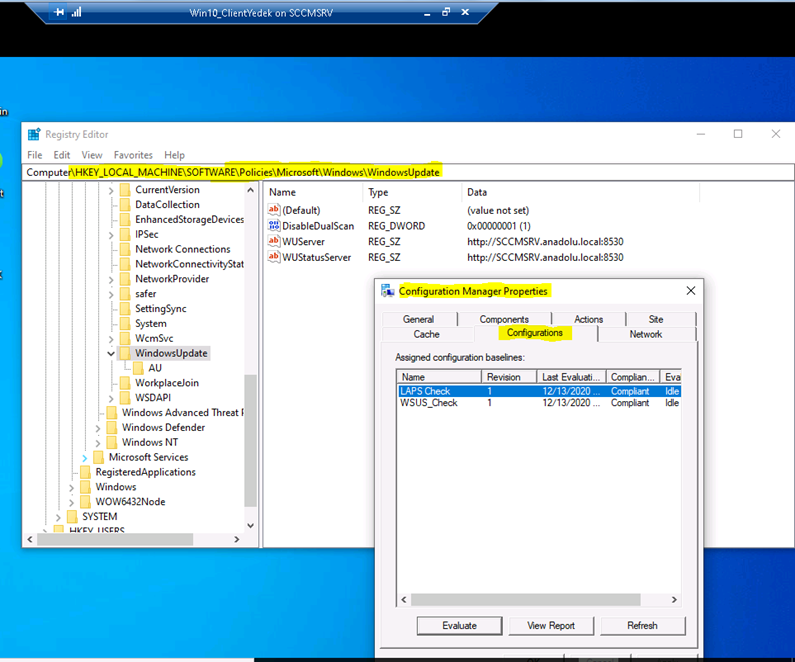The height and width of the screenshot is (662, 795).
Task: Expand the Windows NT registry key
Action: click(98, 443)
